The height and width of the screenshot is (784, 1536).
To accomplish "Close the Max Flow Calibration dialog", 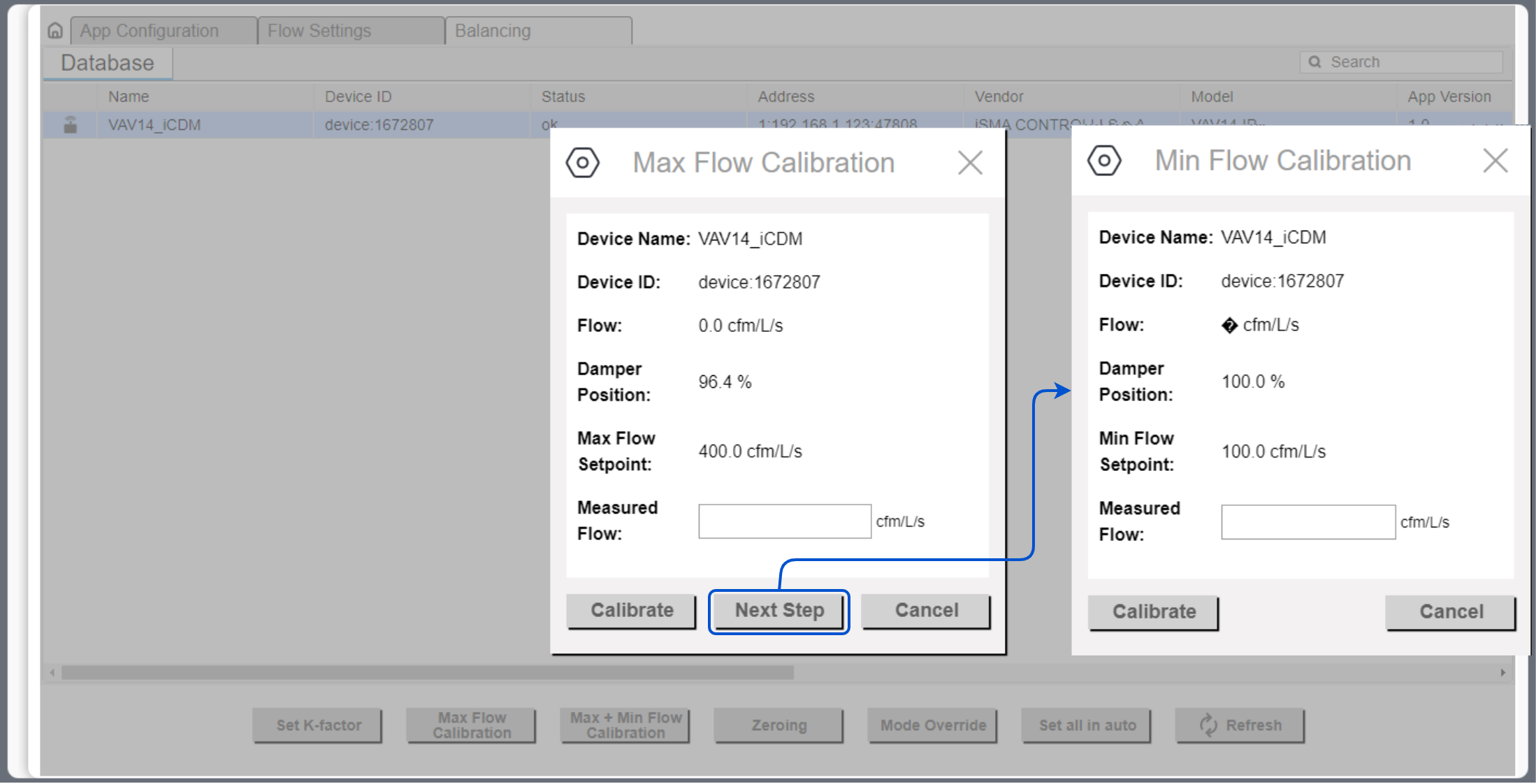I will (970, 163).
